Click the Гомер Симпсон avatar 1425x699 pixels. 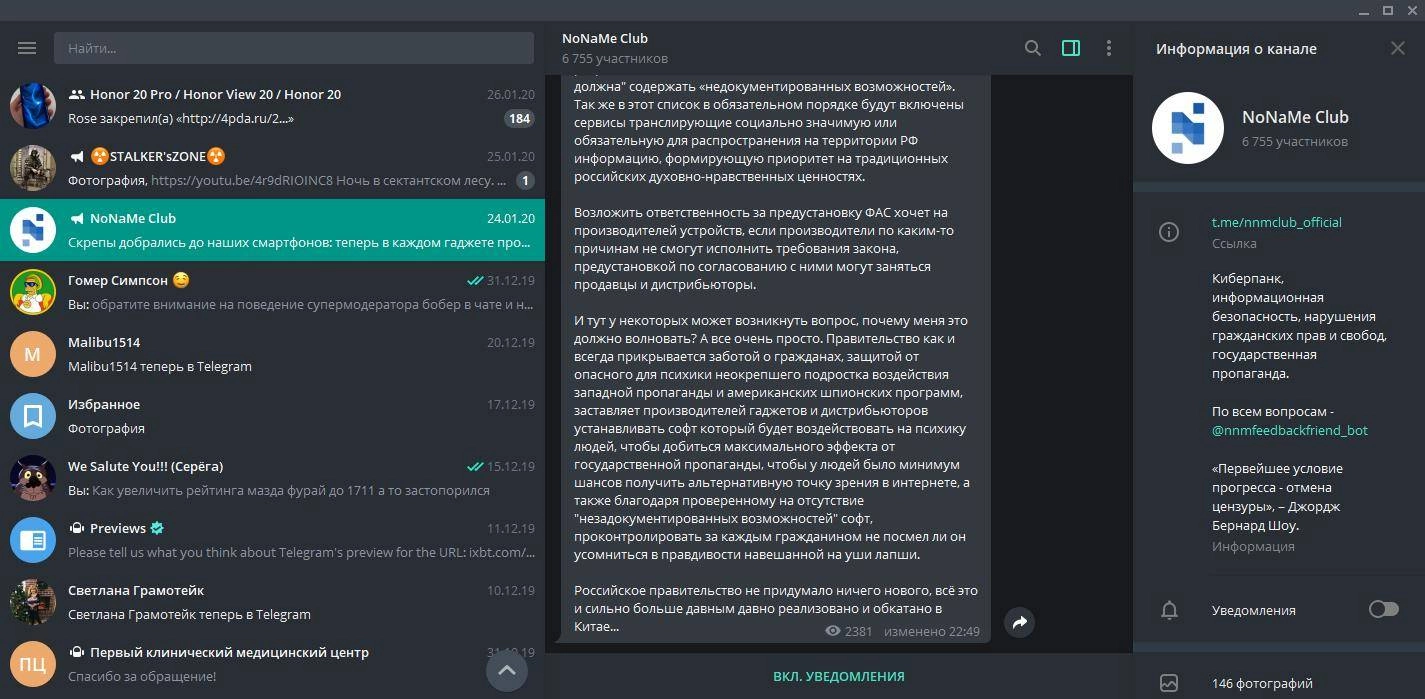pos(32,292)
